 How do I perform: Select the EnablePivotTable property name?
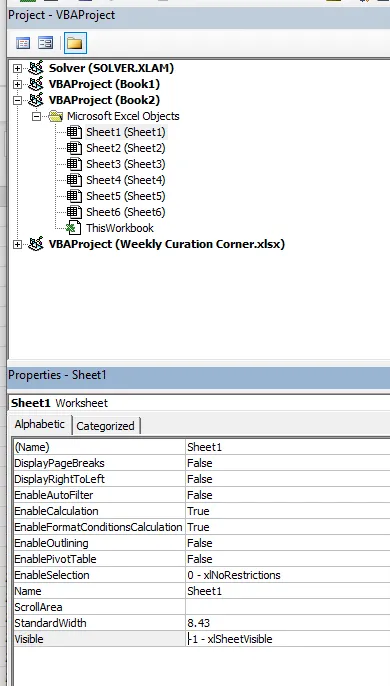tap(99, 559)
